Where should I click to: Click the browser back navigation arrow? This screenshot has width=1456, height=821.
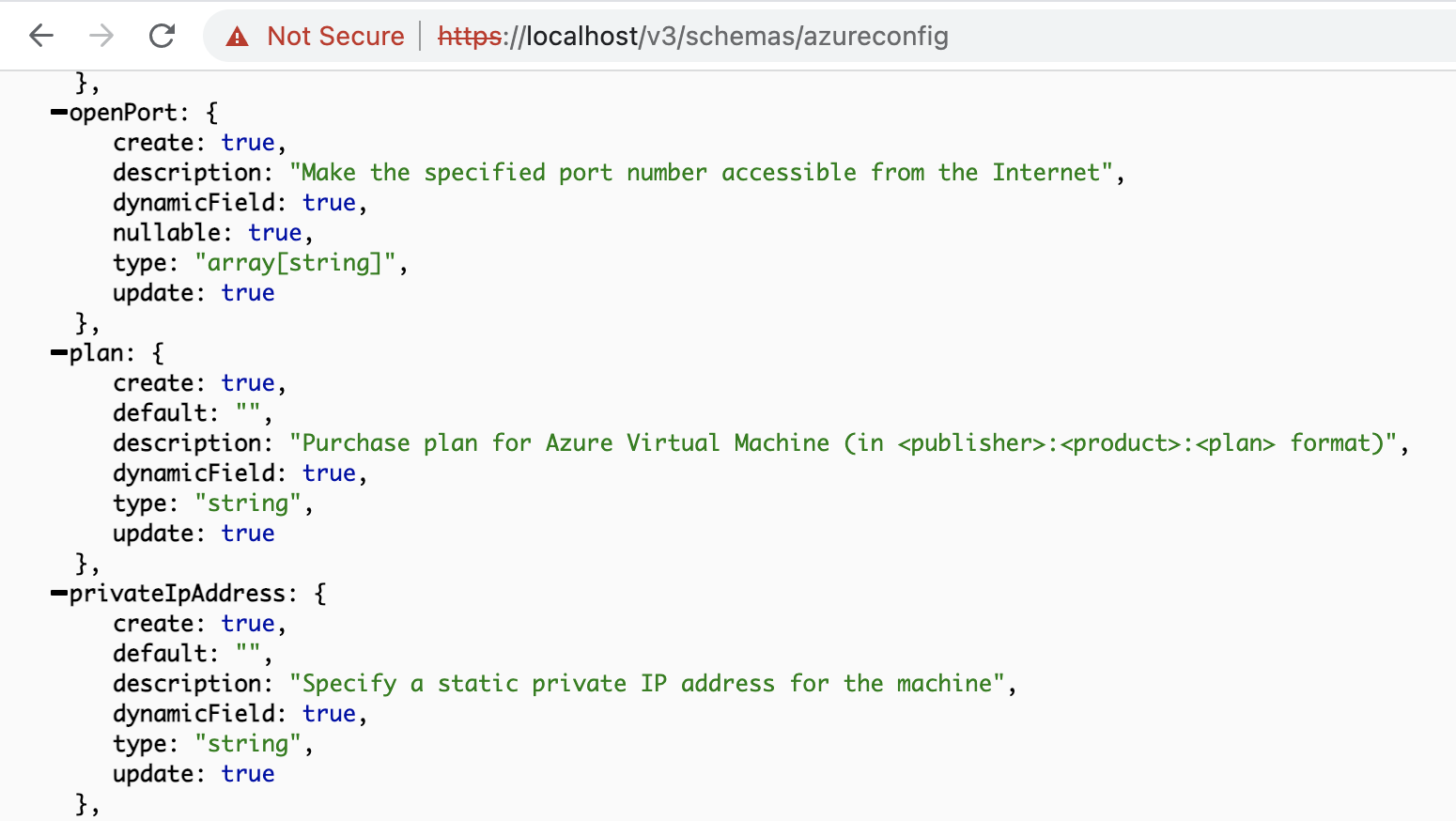point(39,36)
